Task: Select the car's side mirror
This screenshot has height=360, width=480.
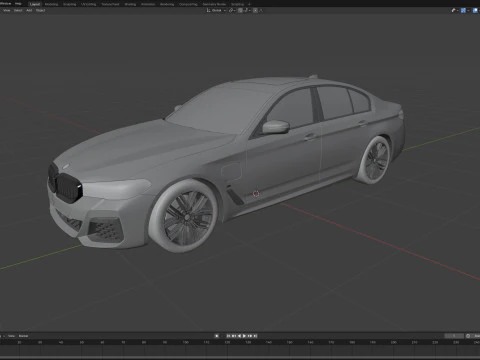Action: click(x=276, y=127)
